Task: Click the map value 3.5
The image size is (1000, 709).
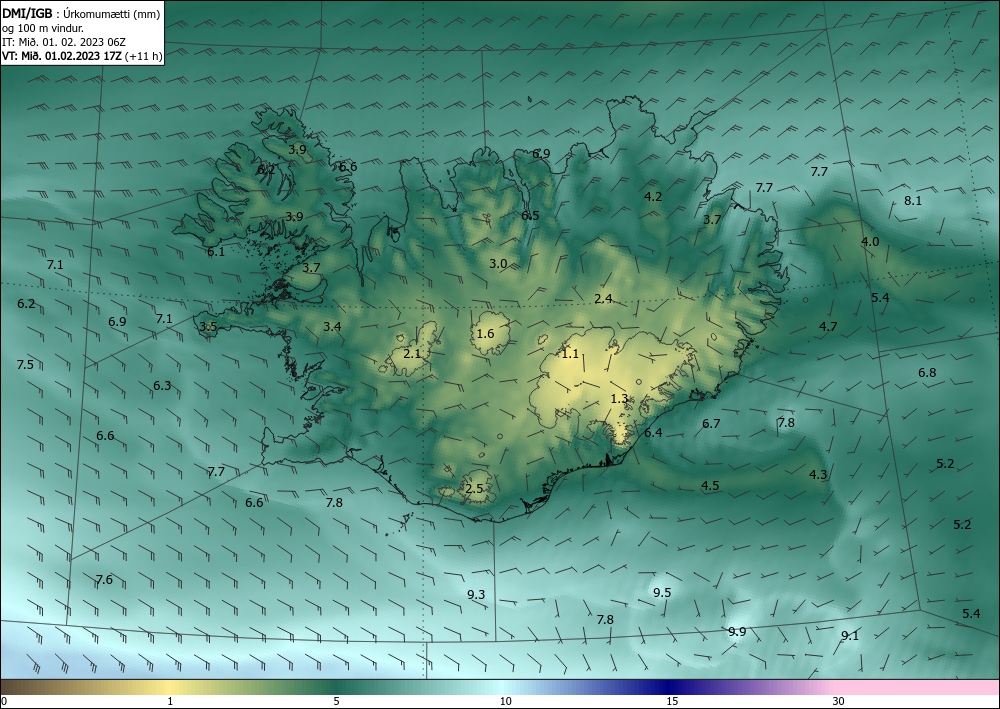Action: [x=209, y=326]
